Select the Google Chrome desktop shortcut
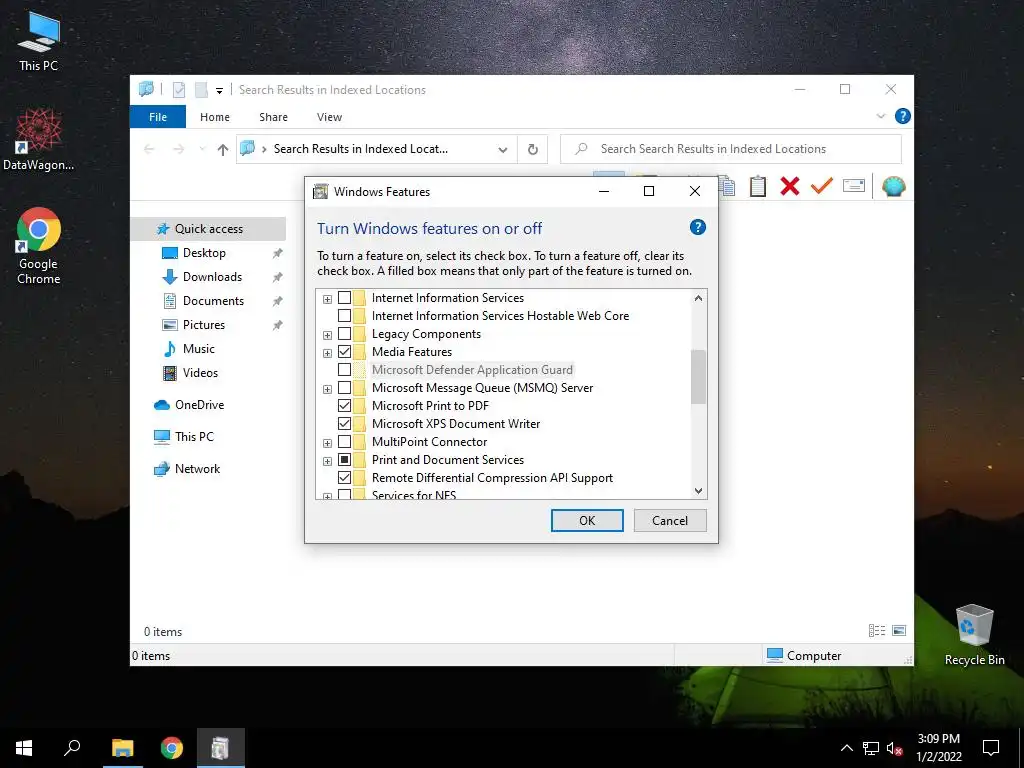 point(39,246)
